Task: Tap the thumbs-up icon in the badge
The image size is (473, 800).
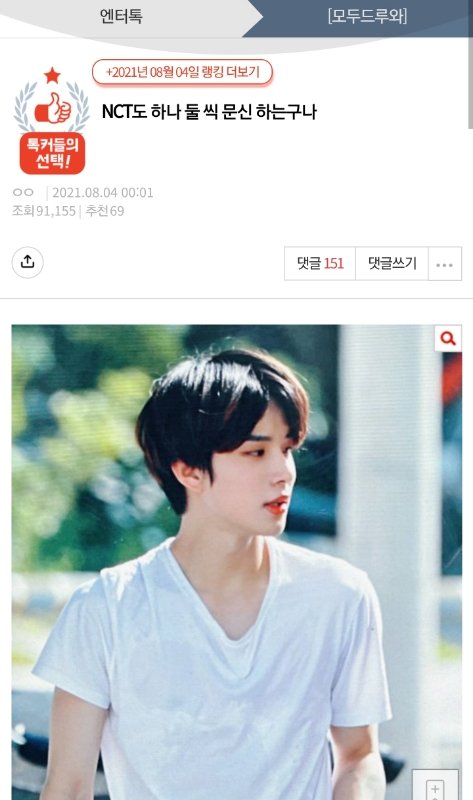Action: coord(53,108)
